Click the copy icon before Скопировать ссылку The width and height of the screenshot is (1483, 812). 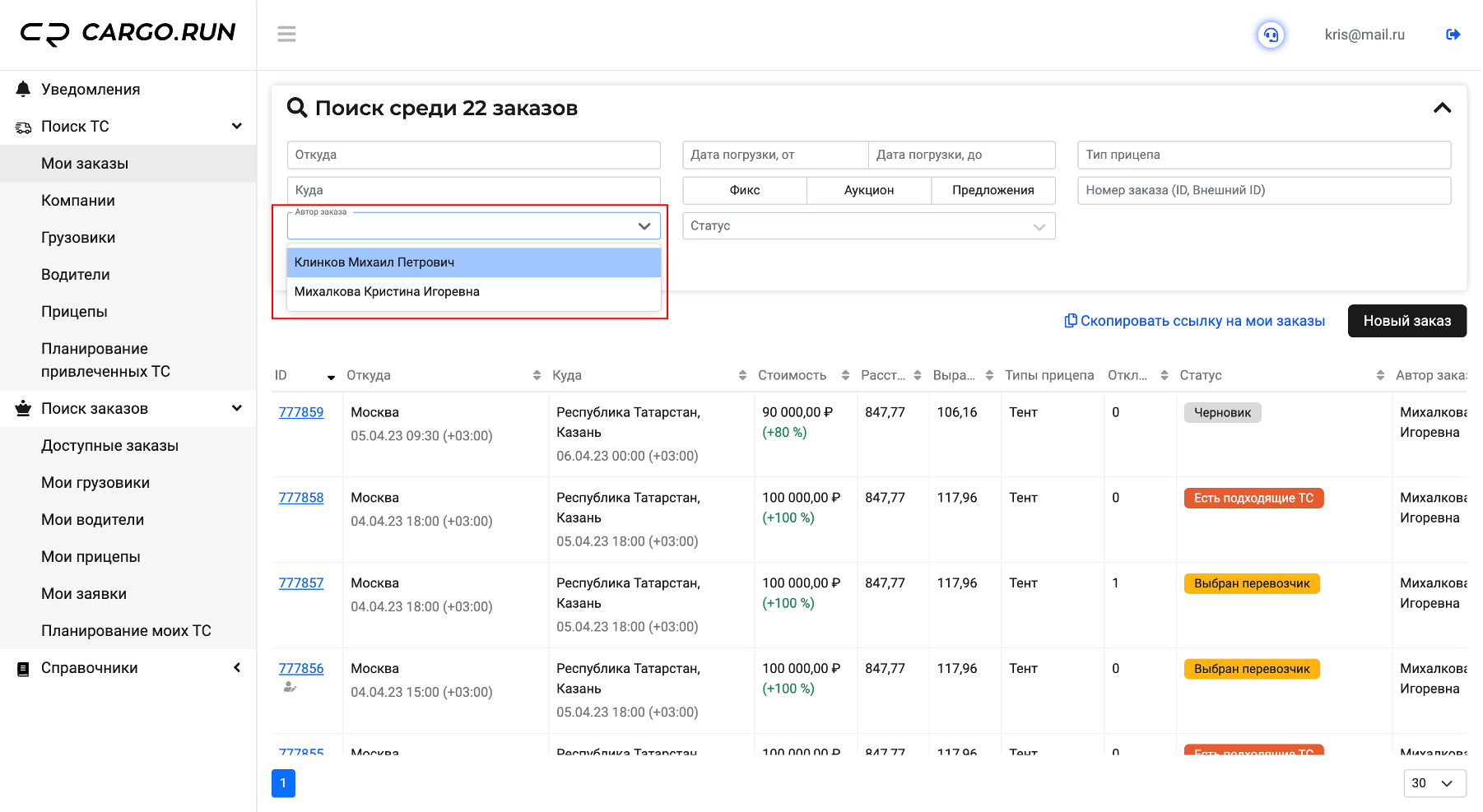1071,320
